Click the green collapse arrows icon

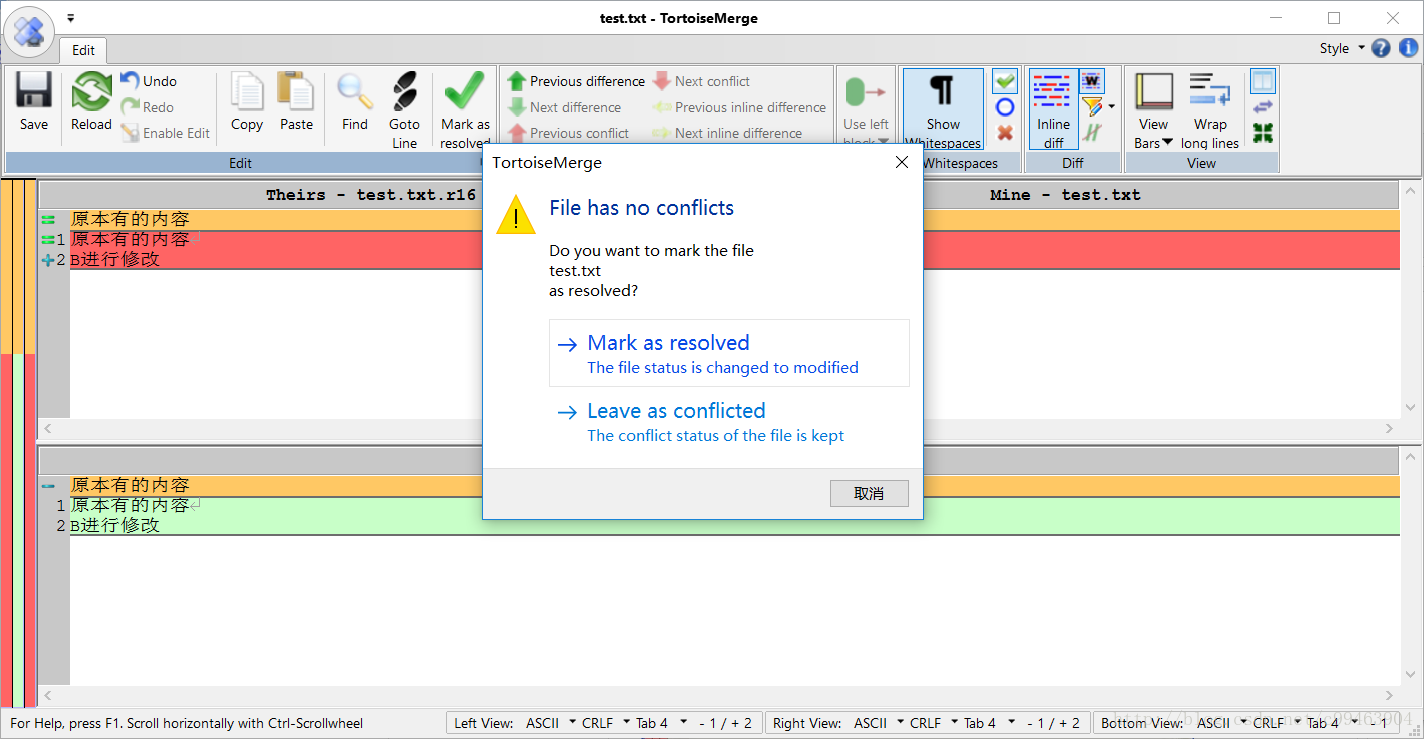(1263, 133)
